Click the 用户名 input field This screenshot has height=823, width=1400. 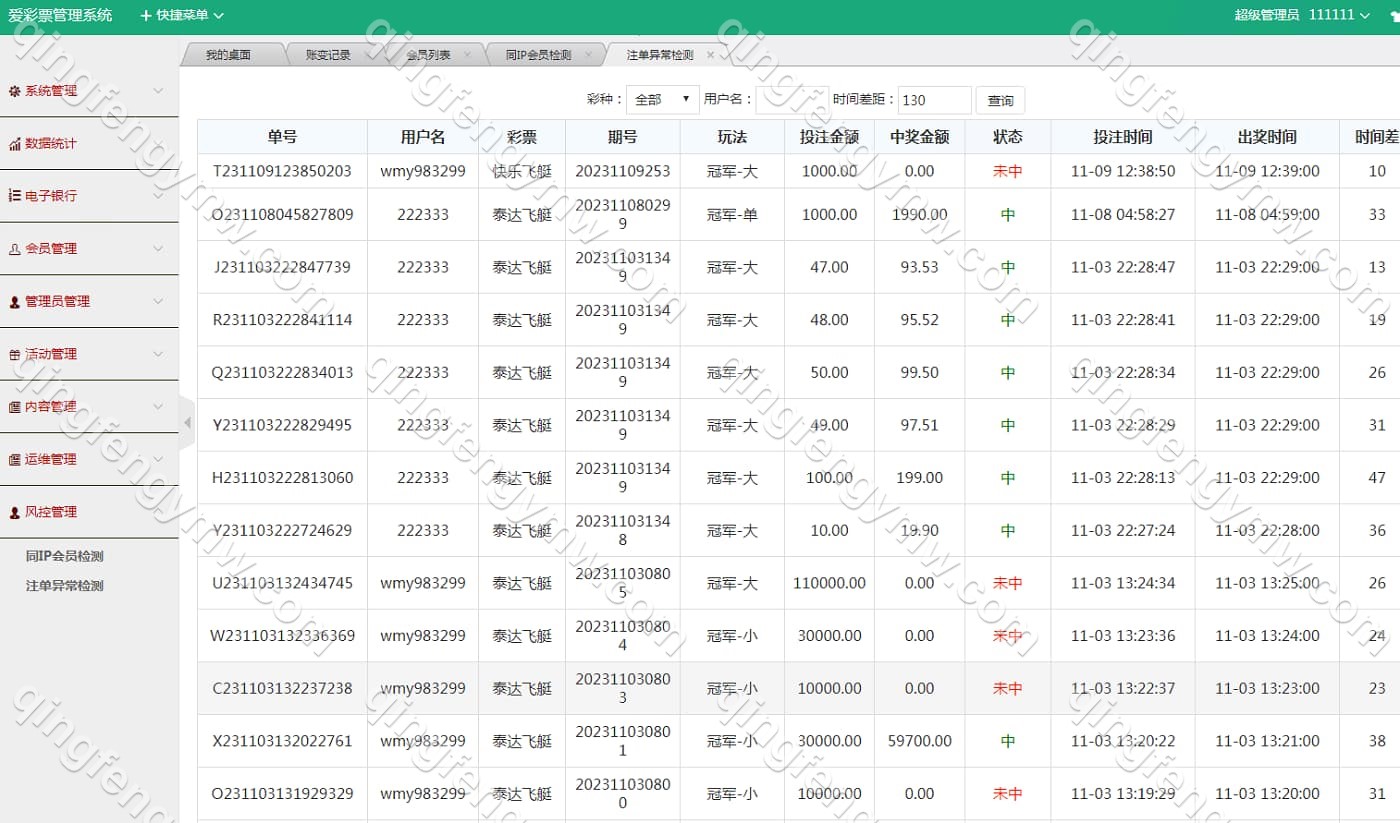point(791,100)
